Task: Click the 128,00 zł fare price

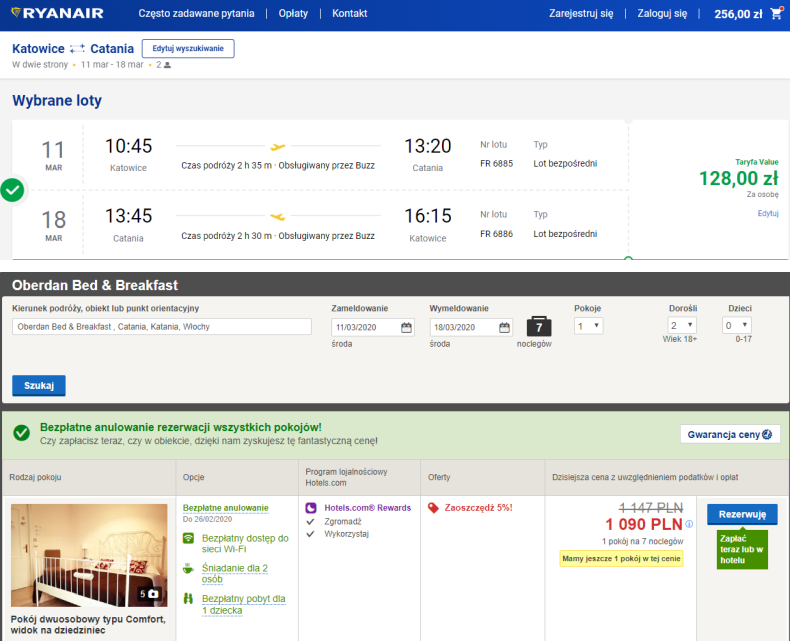Action: tap(739, 178)
